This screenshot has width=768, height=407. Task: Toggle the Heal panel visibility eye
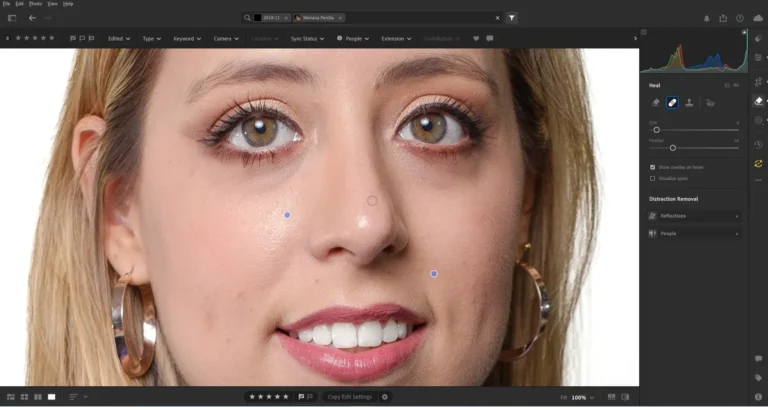738,86
